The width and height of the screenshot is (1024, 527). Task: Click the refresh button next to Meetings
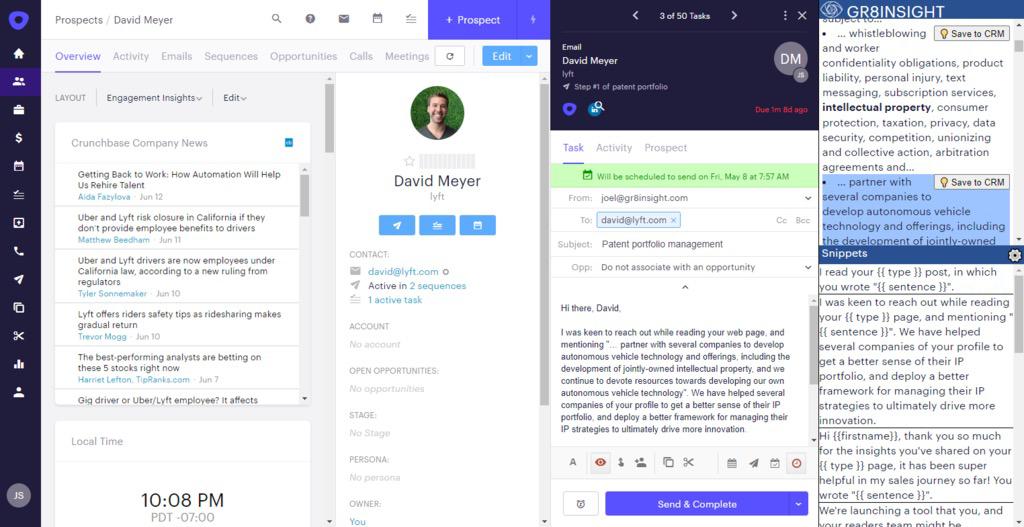(449, 56)
